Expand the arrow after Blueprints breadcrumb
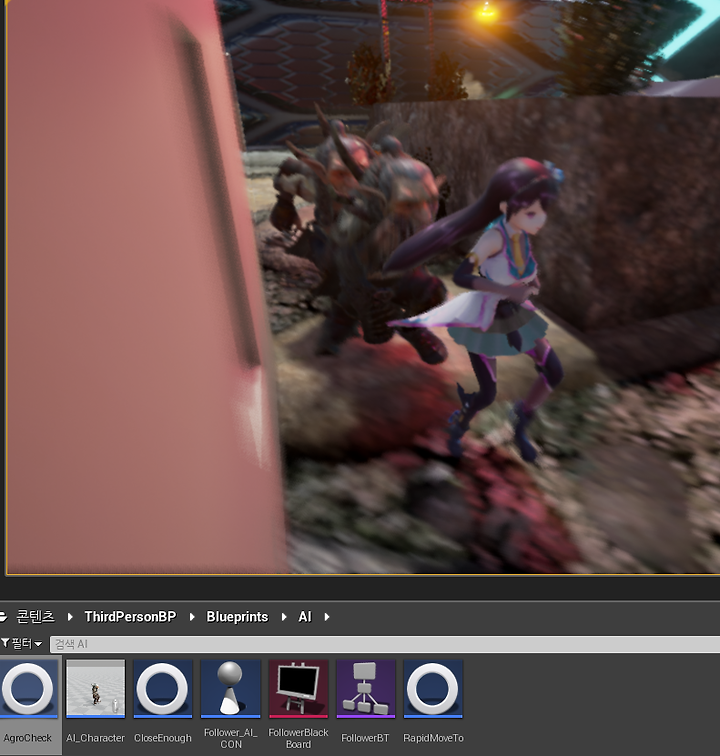Screen dimensions: 720x756 (284, 617)
